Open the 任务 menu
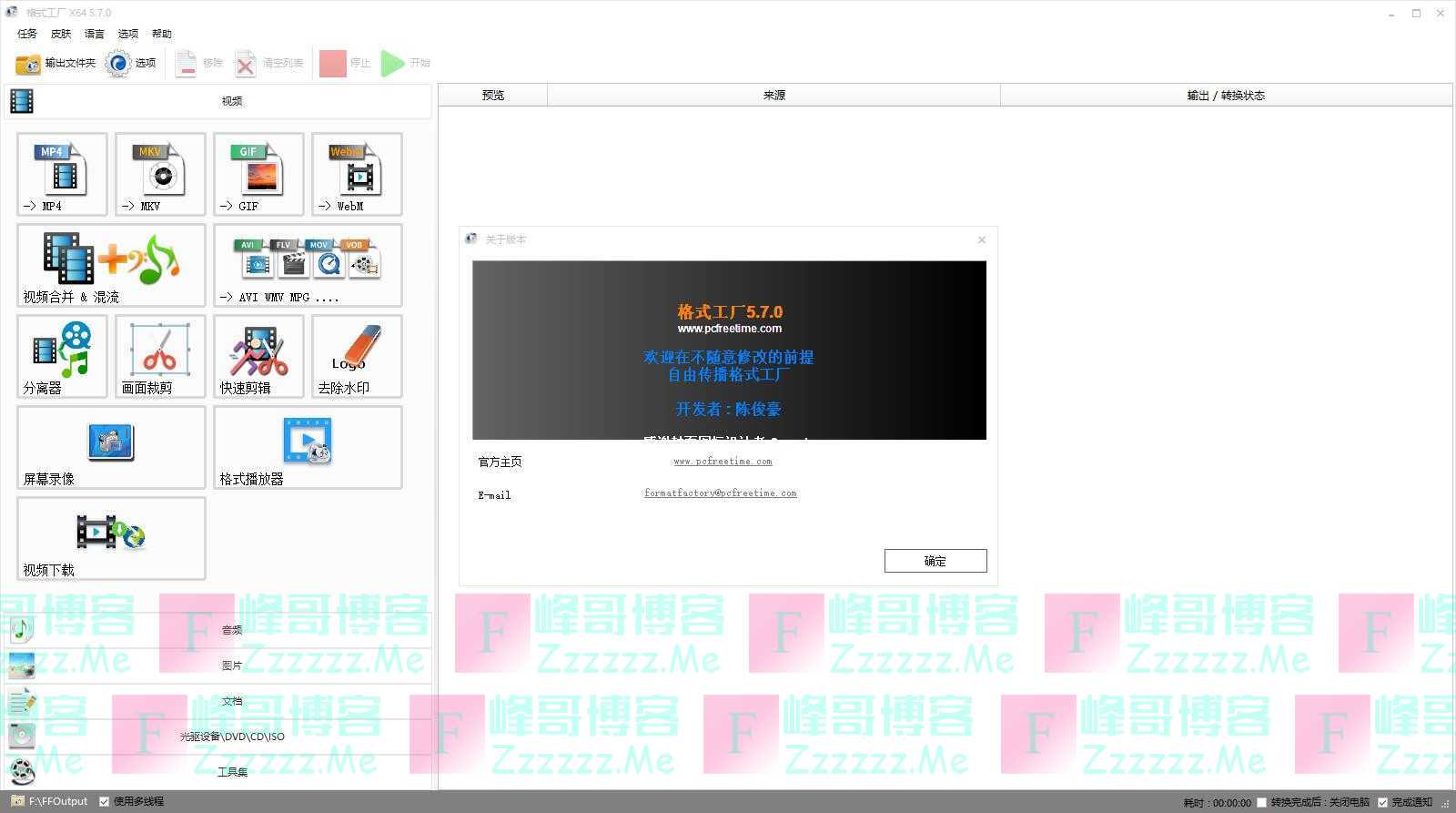 (27, 34)
